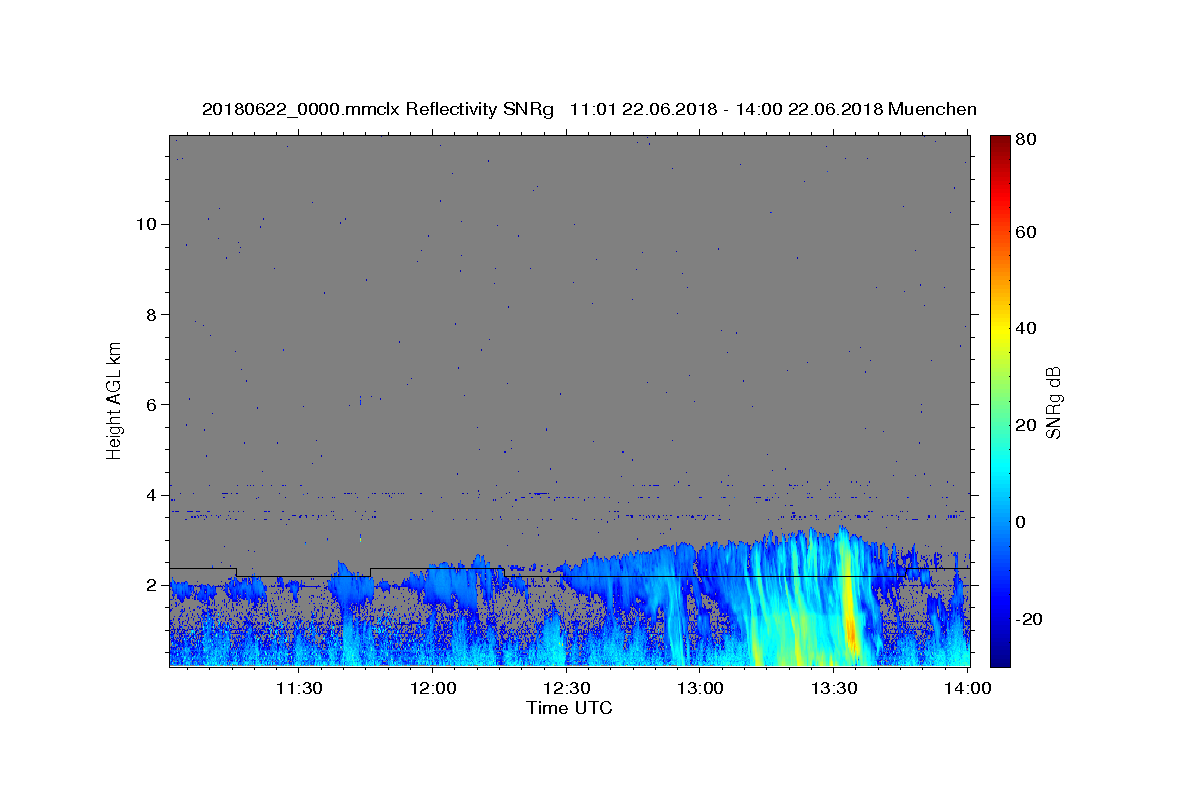Screen dimensions: 1200x800
Task: Click the 11:30 time tick label
Action: pyautogui.click(x=298, y=688)
